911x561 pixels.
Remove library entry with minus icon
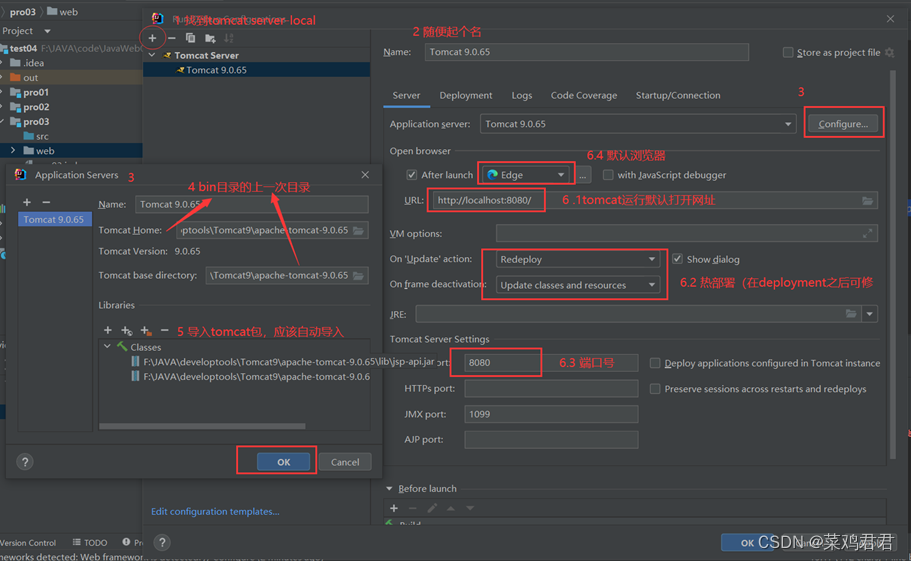pyautogui.click(x=164, y=330)
